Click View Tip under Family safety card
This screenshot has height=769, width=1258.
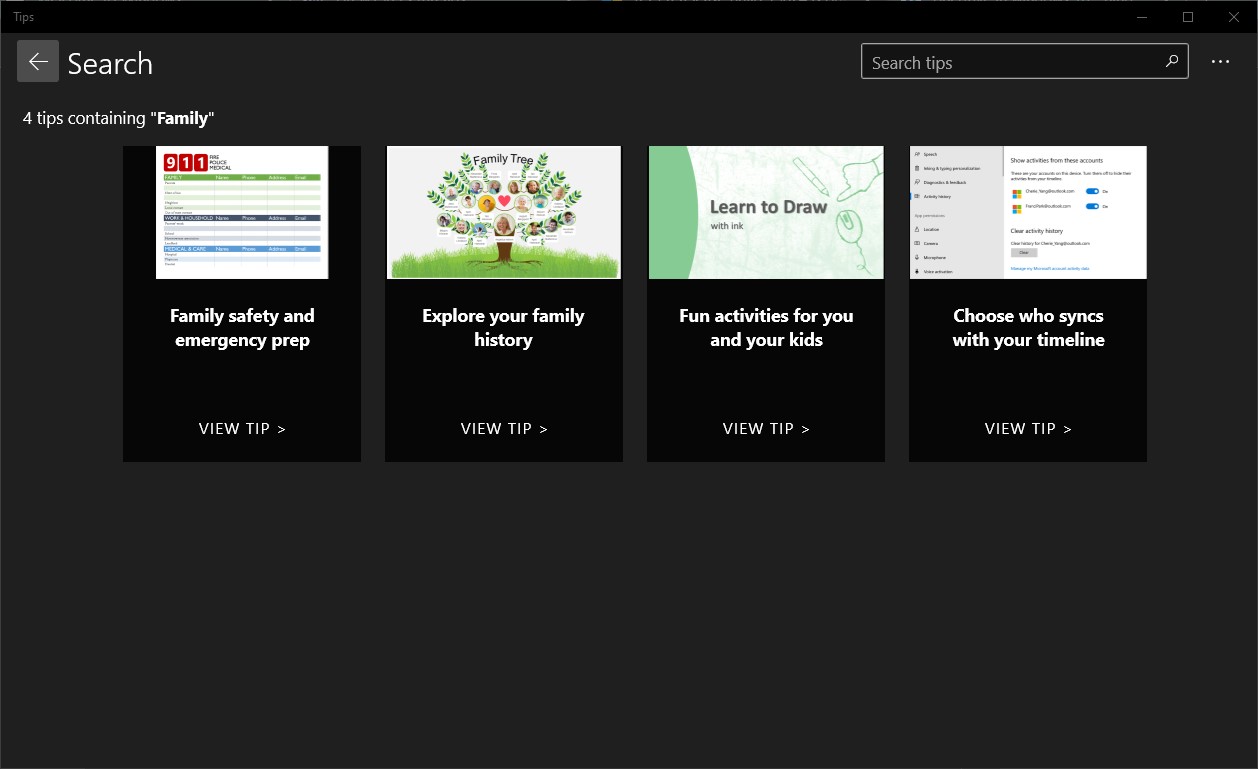point(242,428)
